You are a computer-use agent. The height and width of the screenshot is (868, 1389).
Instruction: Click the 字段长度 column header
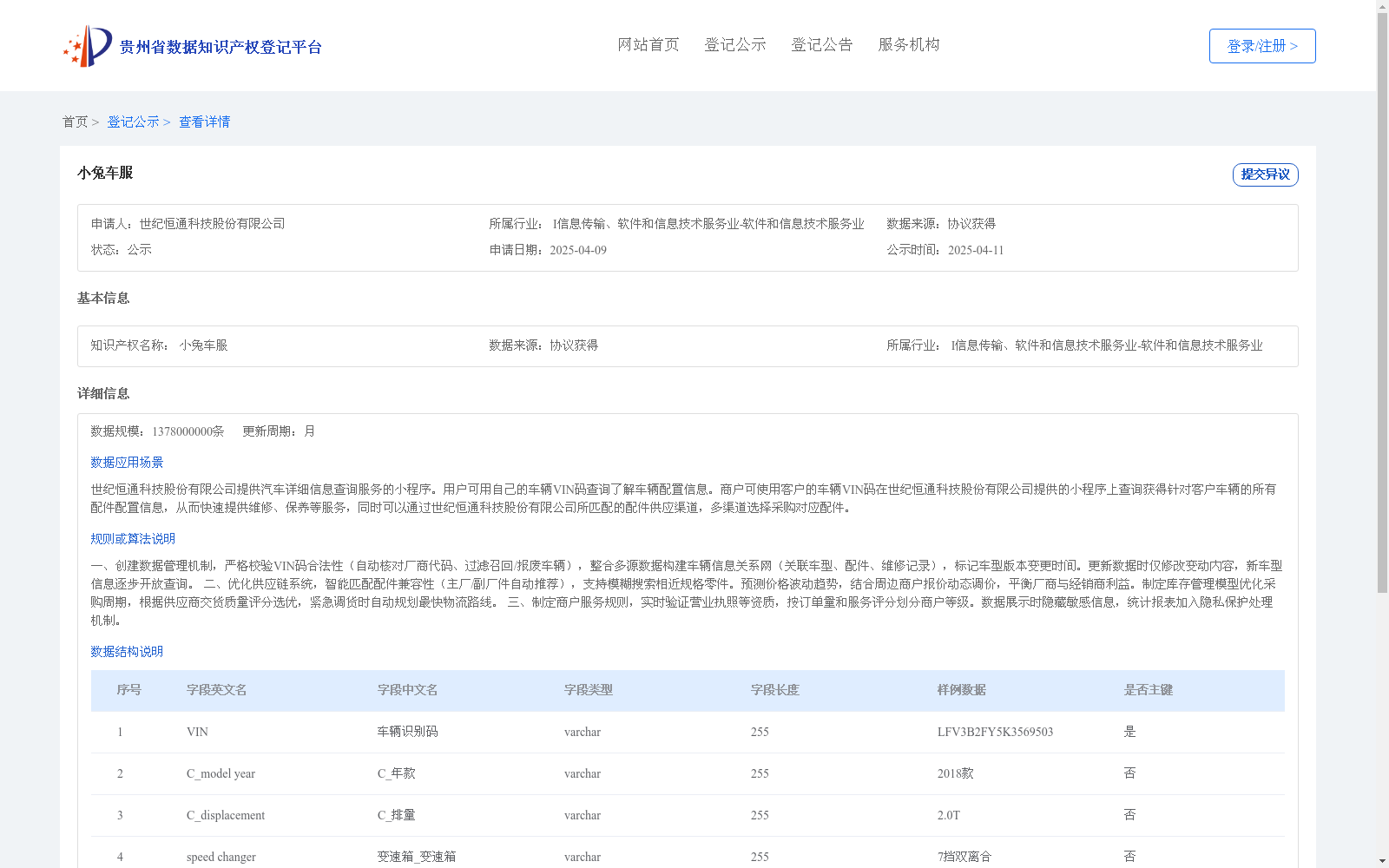click(x=775, y=690)
